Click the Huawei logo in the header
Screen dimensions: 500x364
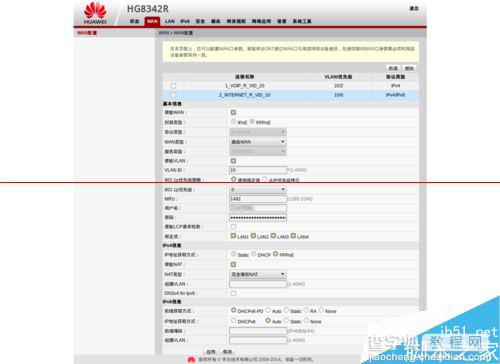click(95, 13)
